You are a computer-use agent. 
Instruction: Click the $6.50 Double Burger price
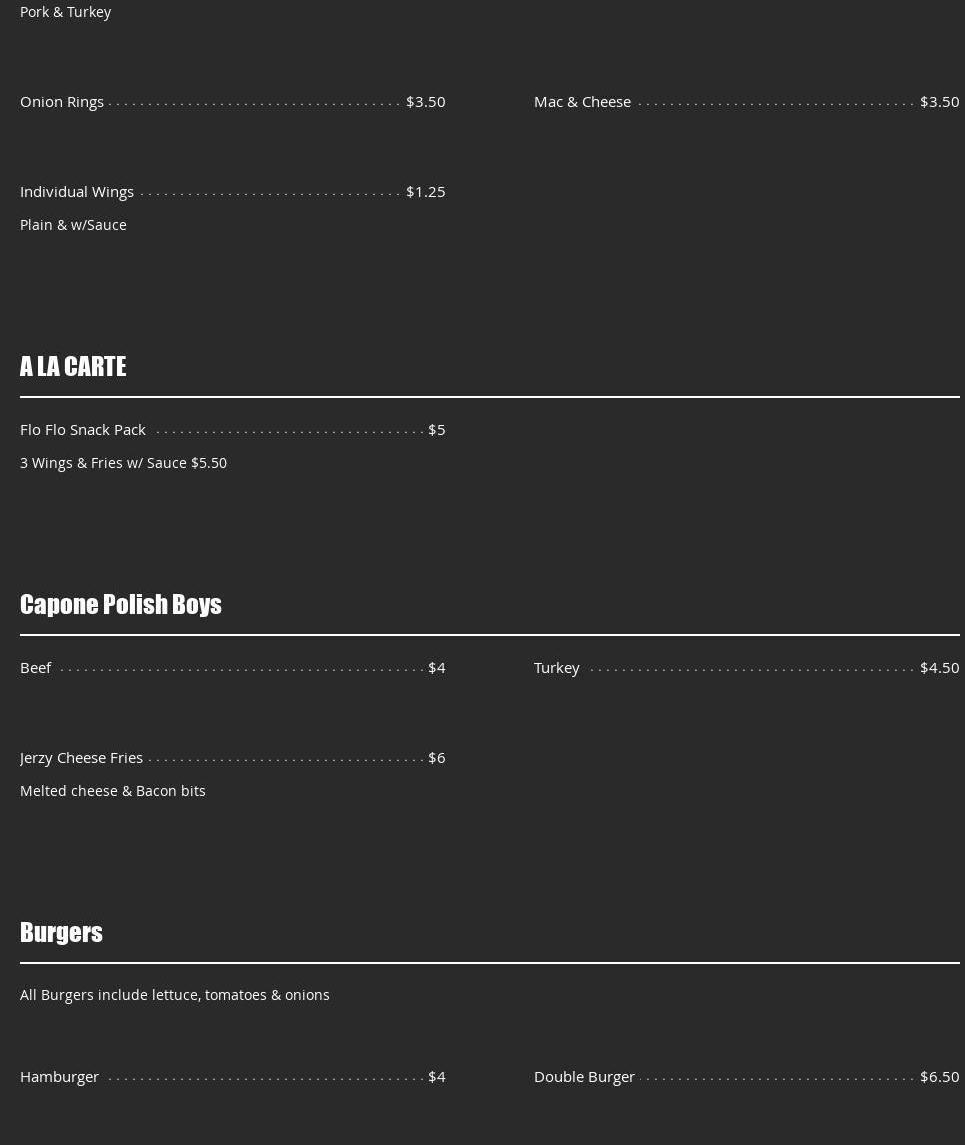(939, 1076)
